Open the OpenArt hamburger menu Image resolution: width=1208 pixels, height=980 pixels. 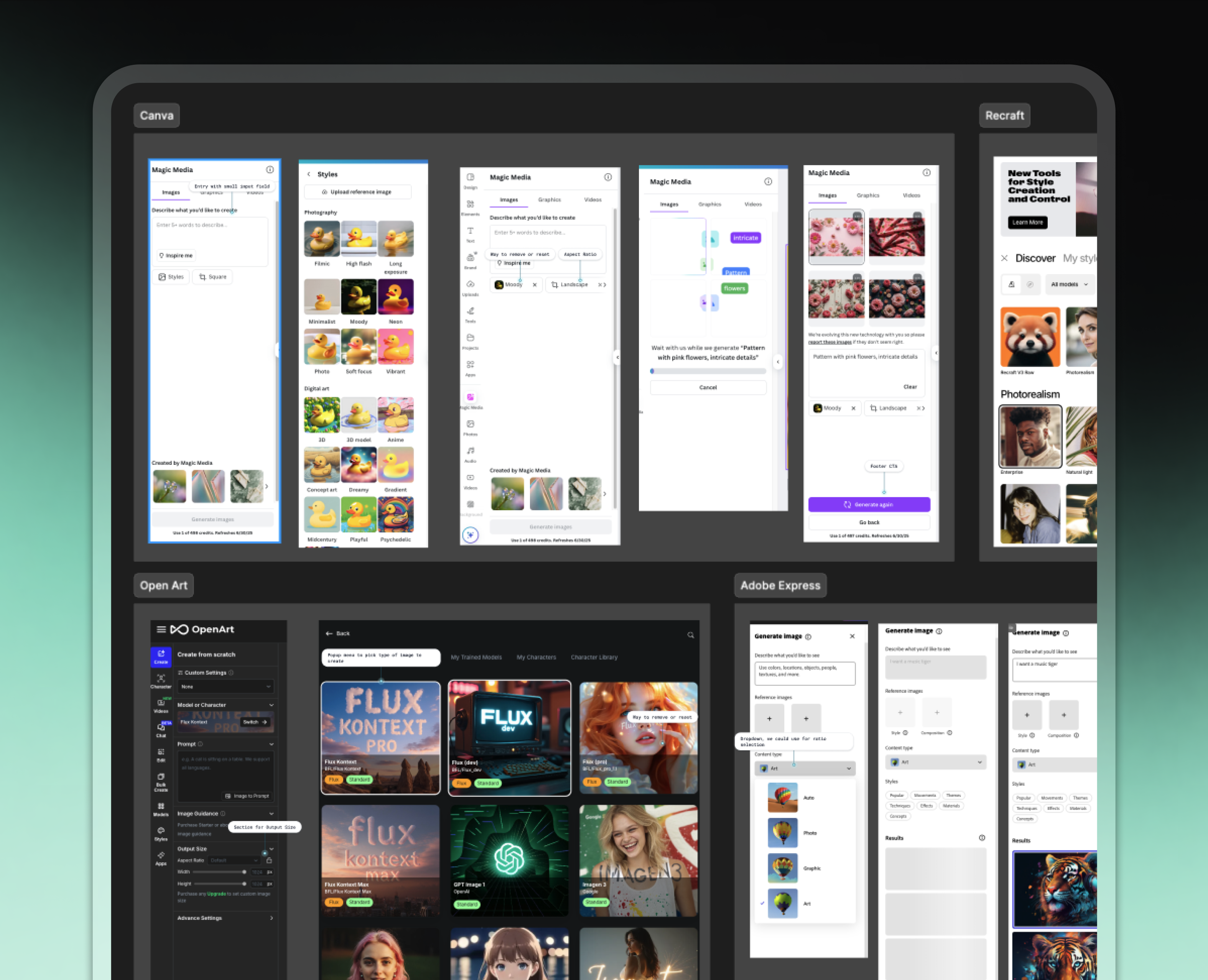(161, 630)
